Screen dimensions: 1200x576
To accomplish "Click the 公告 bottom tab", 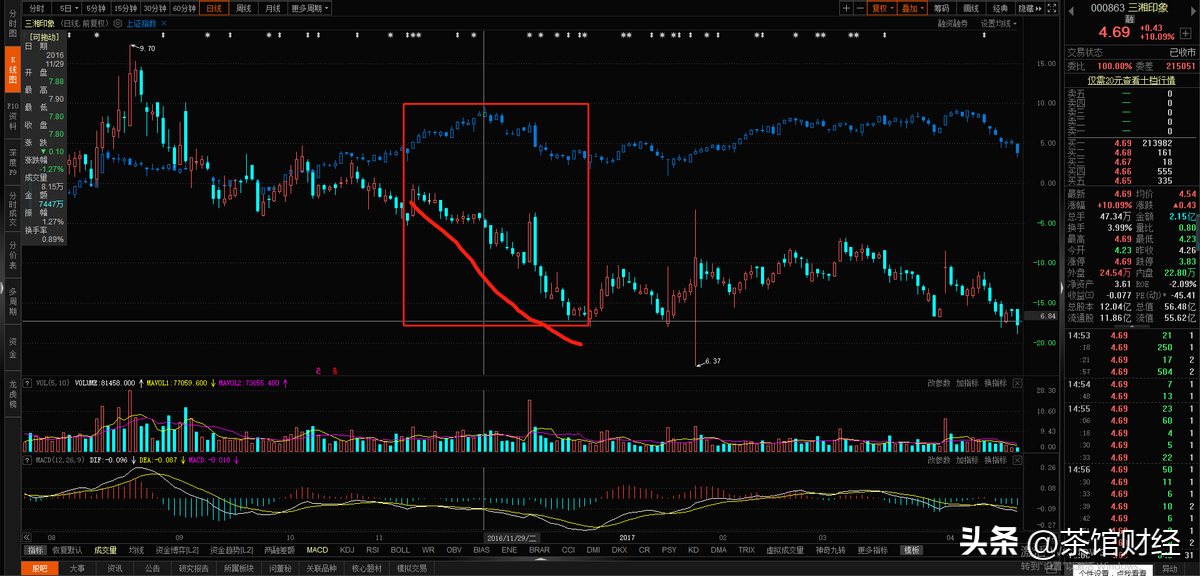I will tap(152, 568).
